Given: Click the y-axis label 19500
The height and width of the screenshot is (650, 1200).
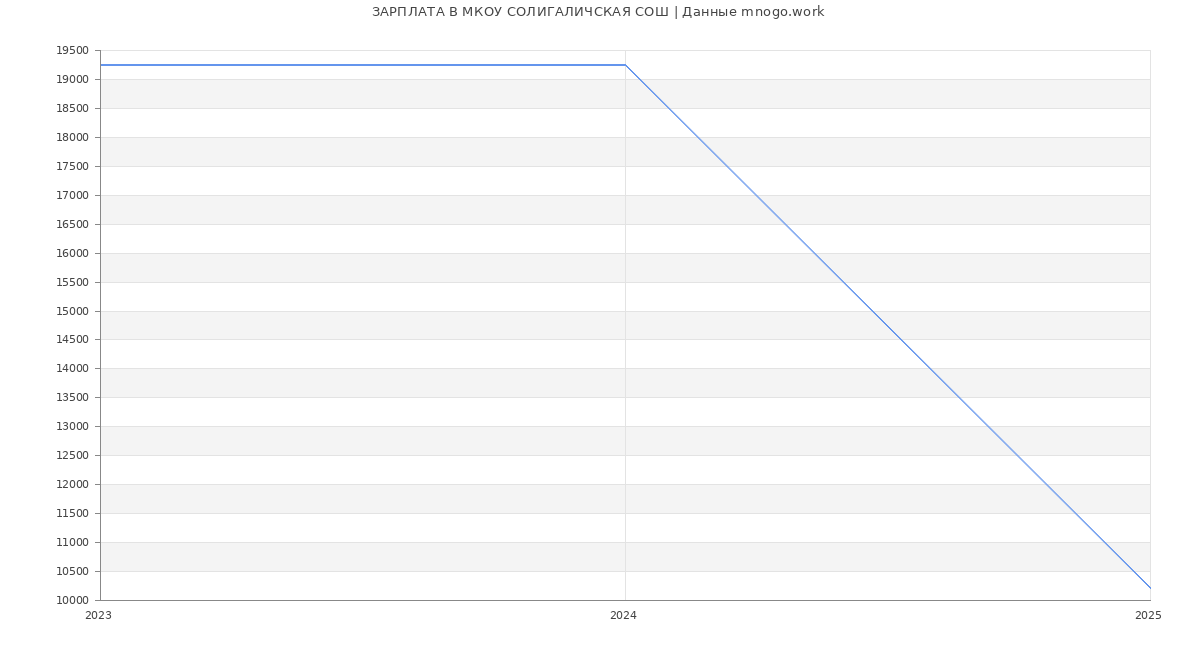Looking at the screenshot, I should 73,51.
